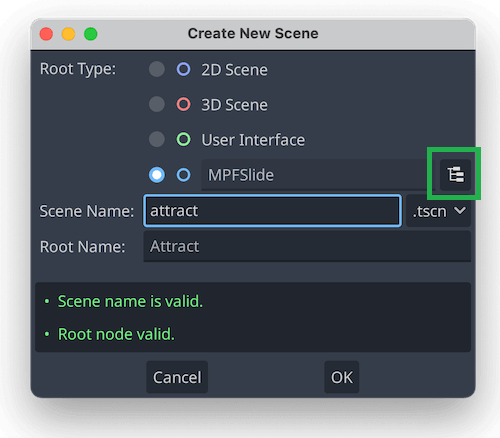Click the OK button

pyautogui.click(x=342, y=377)
